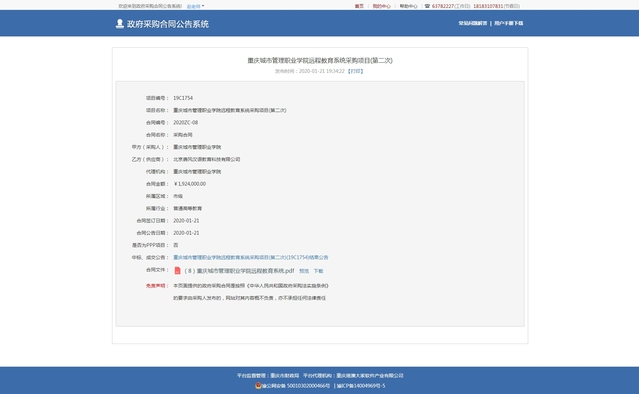
Task: Click the phone number 63782227 in top bar
Action: [443, 6]
